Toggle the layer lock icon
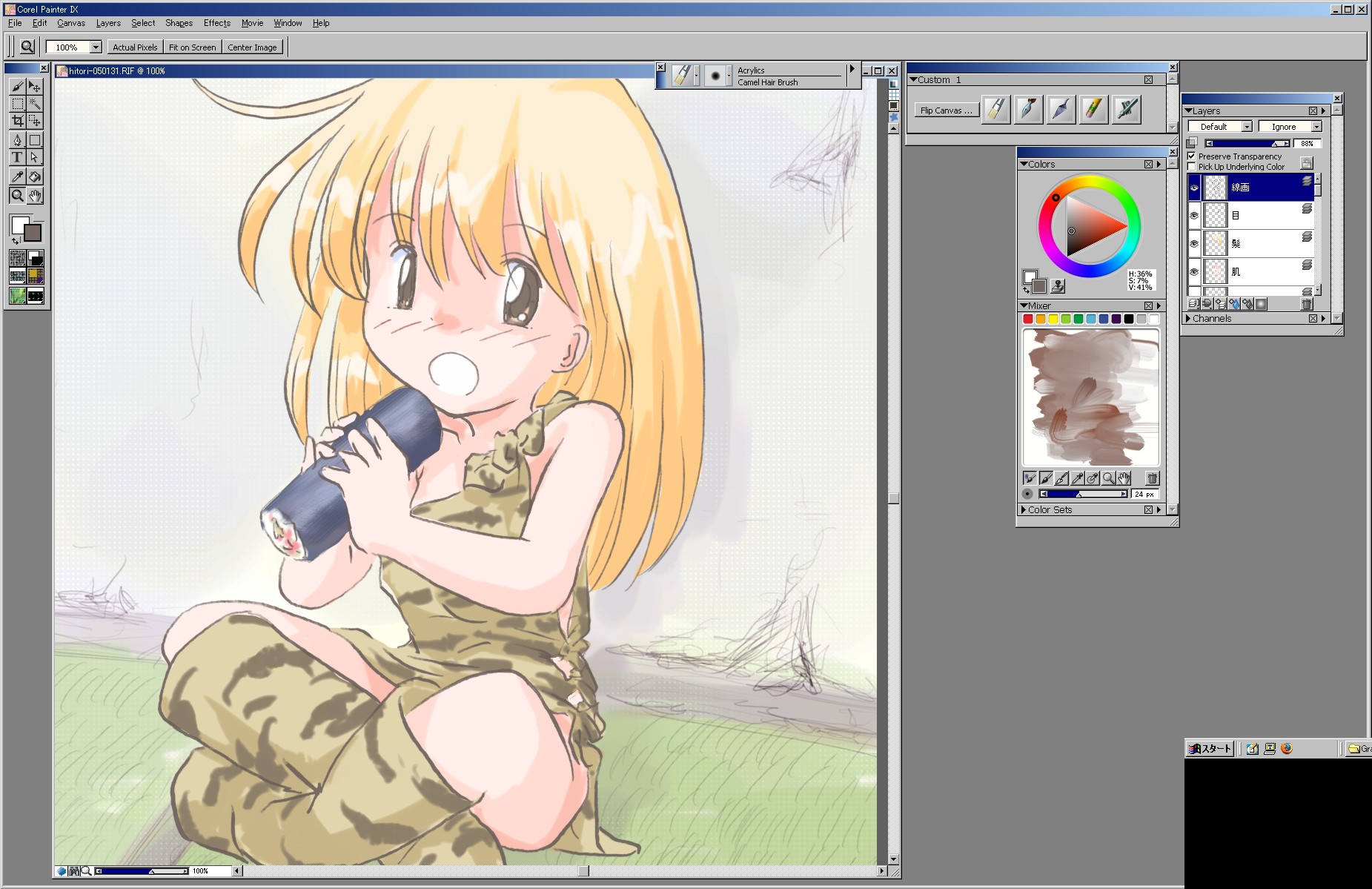Viewport: 1372px width, 889px height. pyautogui.click(x=1307, y=162)
